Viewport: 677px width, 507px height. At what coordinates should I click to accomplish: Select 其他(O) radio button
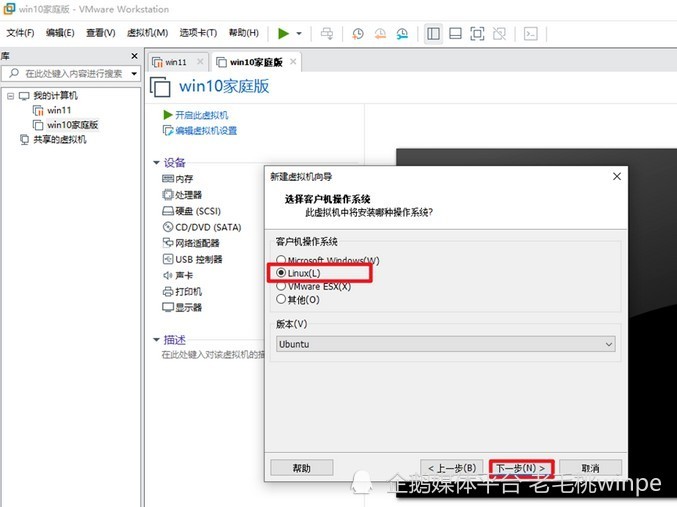(x=281, y=299)
